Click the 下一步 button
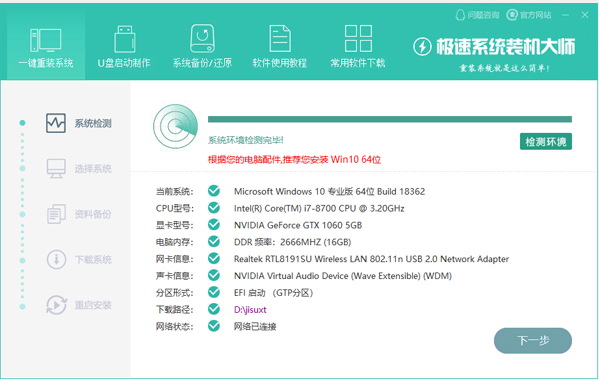 [x=533, y=340]
